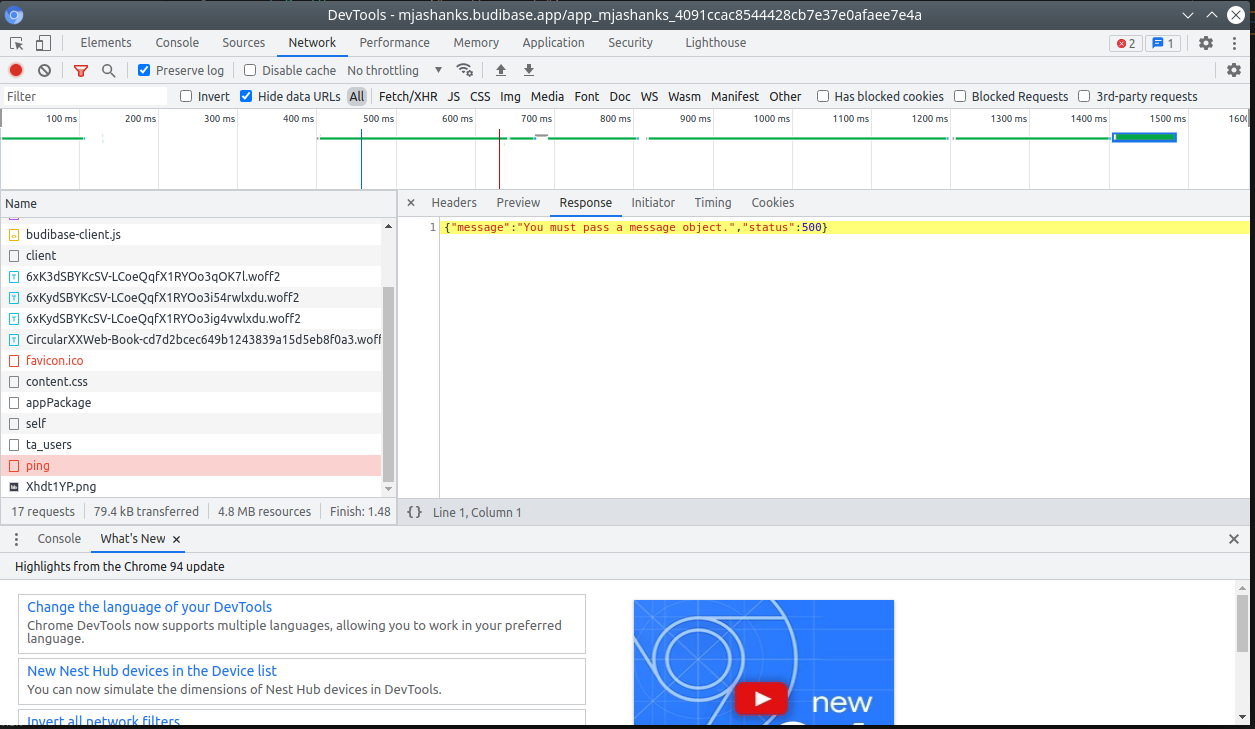Click the Filter text input
Image resolution: width=1255 pixels, height=729 pixels.
(85, 96)
